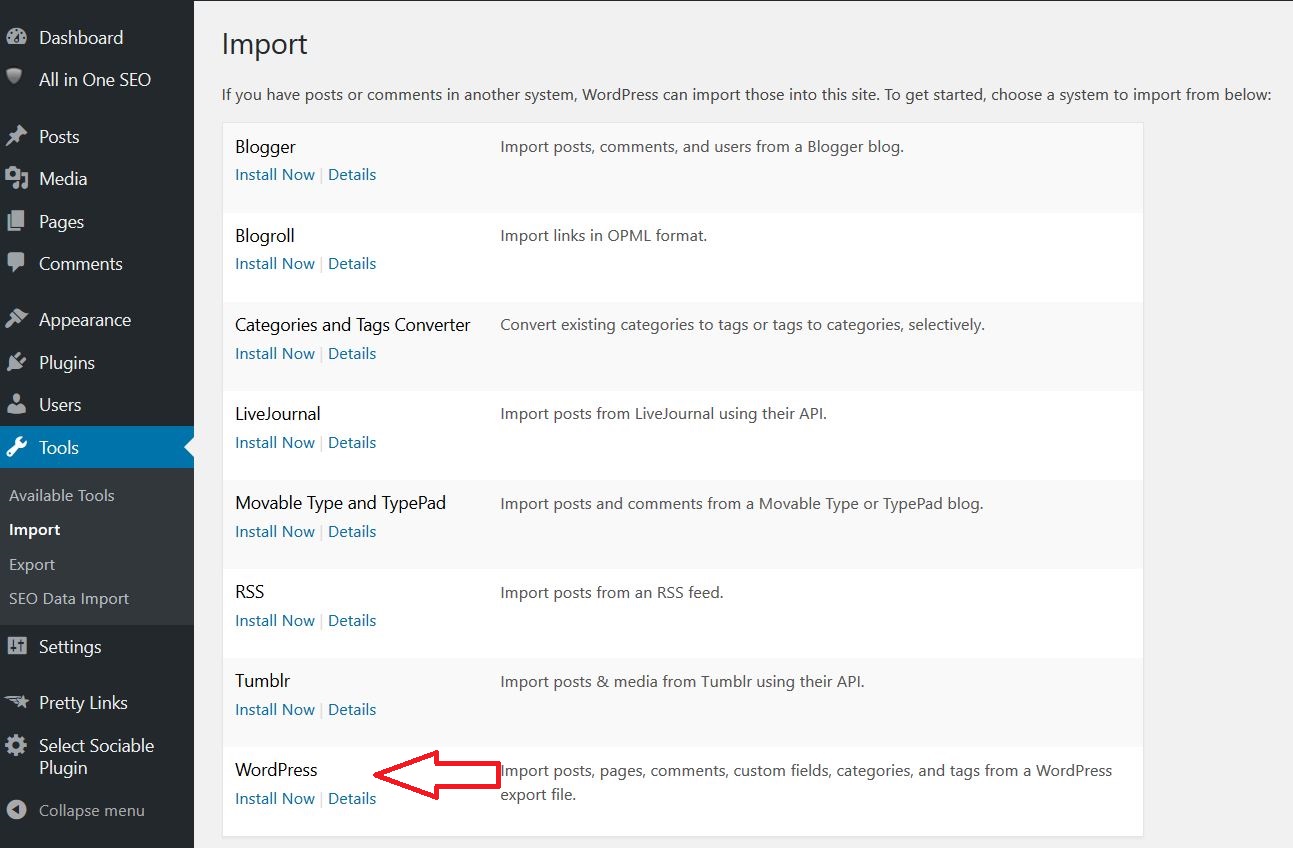Screen dimensions: 1293x848
Task: View Details for Movable Type and TypePad
Action: point(352,531)
